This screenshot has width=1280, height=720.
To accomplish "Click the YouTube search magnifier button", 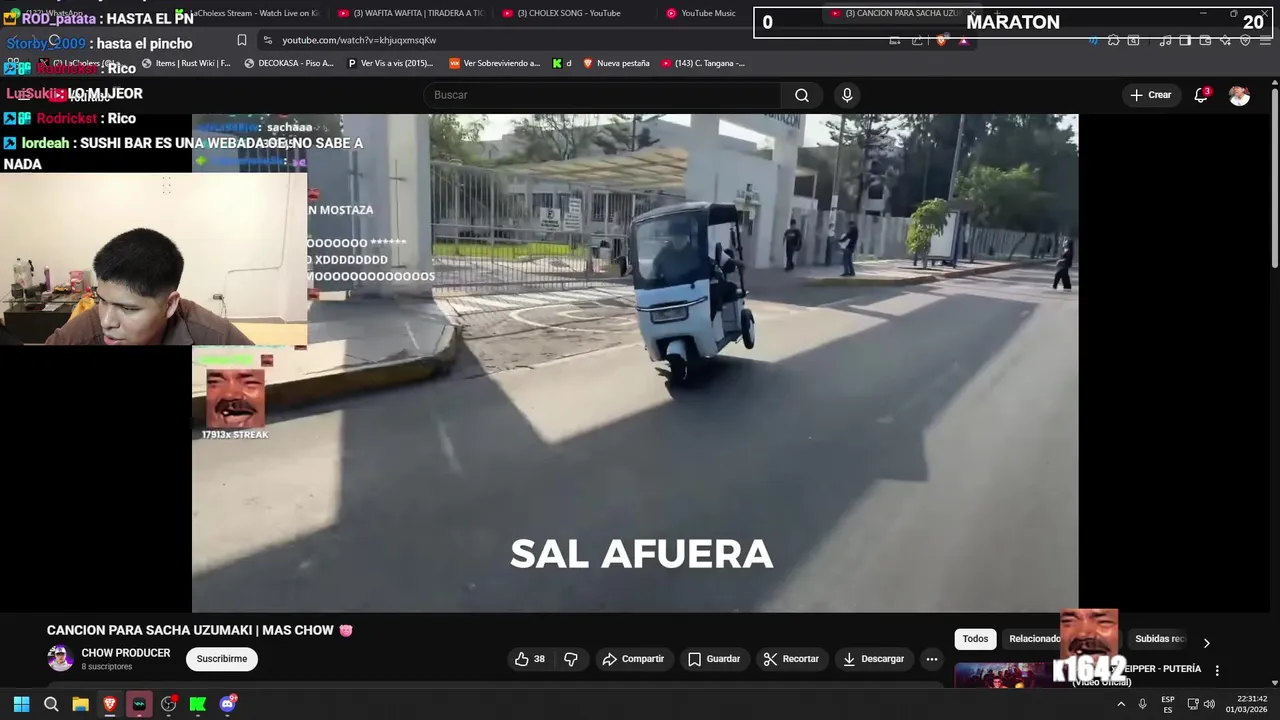I will coord(802,95).
